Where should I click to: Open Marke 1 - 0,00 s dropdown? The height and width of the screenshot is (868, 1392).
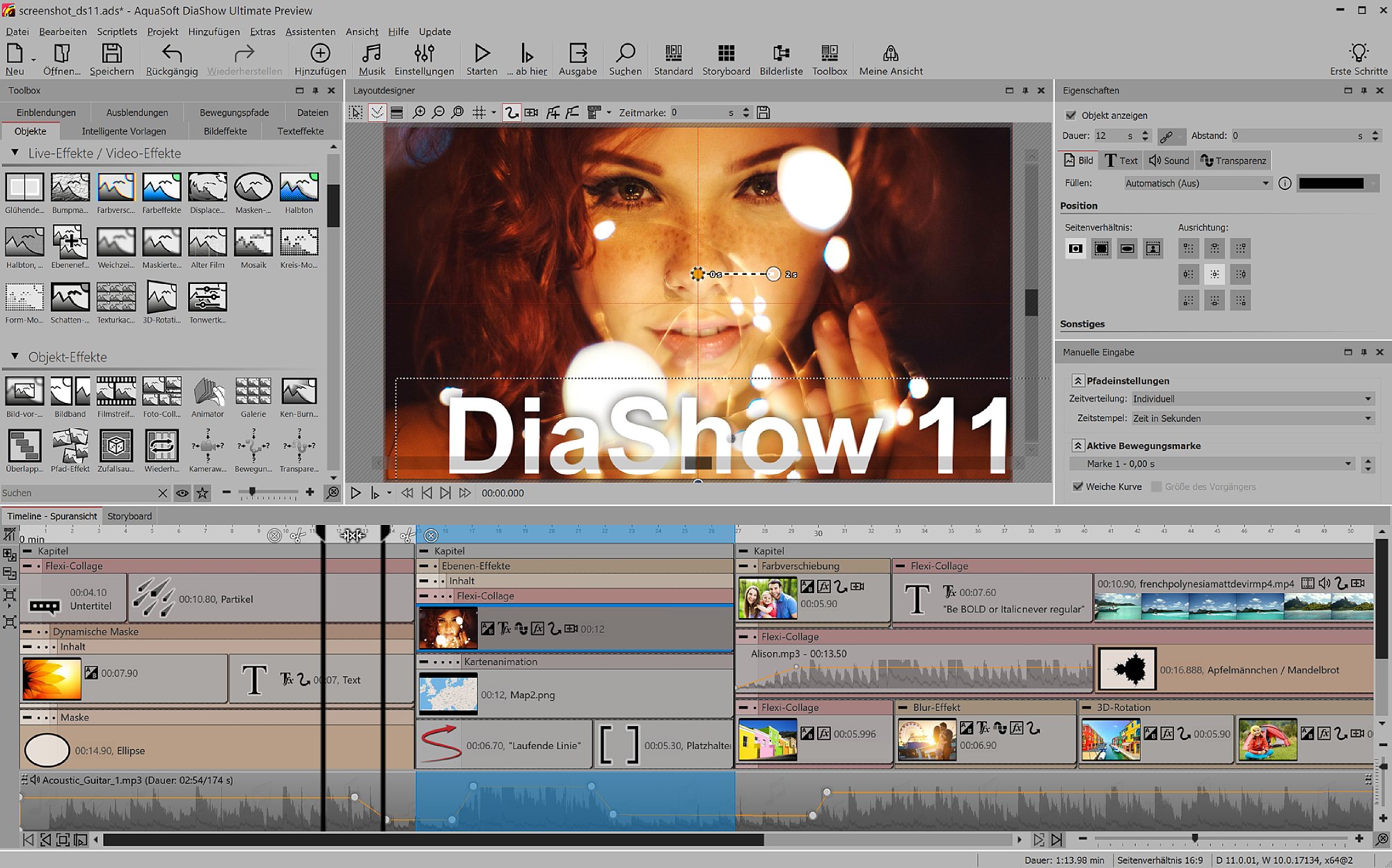coord(1212,464)
